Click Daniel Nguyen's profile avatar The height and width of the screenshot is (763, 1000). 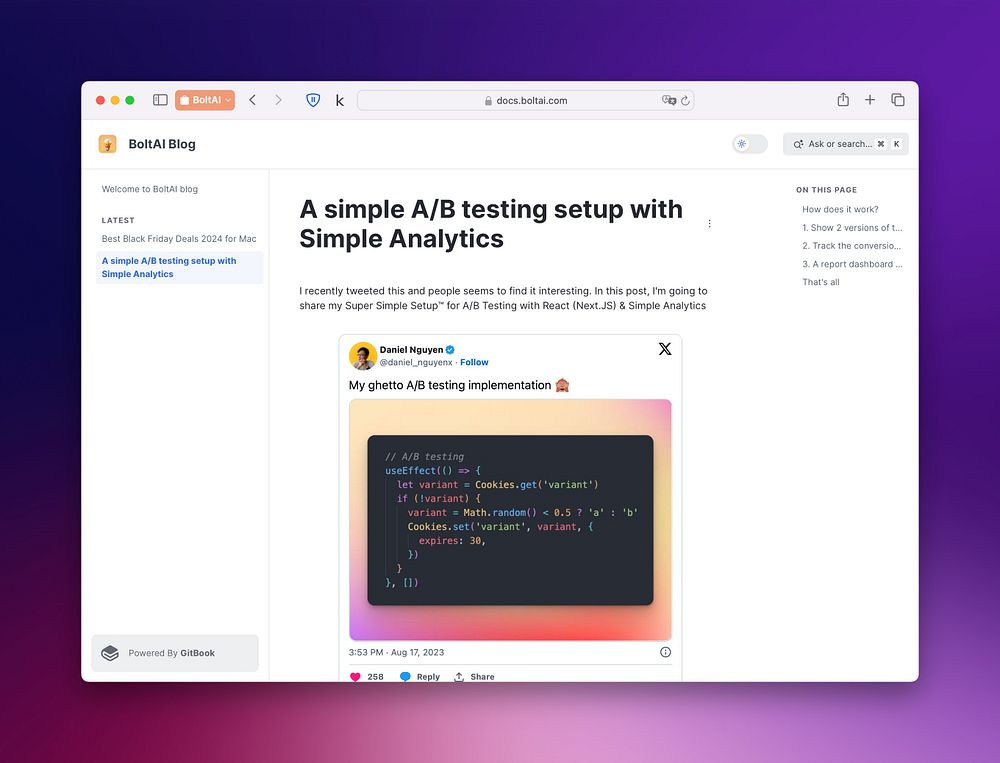tap(362, 356)
